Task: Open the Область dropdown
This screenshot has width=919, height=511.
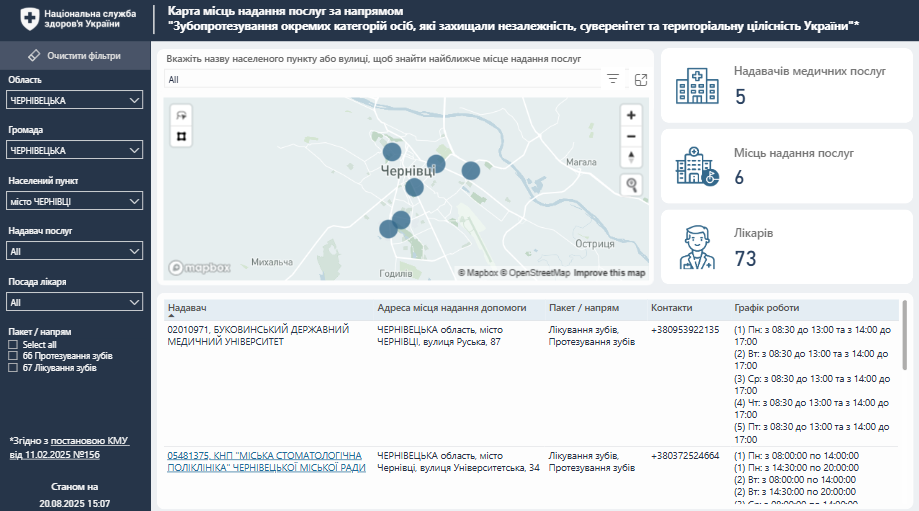Action: [74, 100]
